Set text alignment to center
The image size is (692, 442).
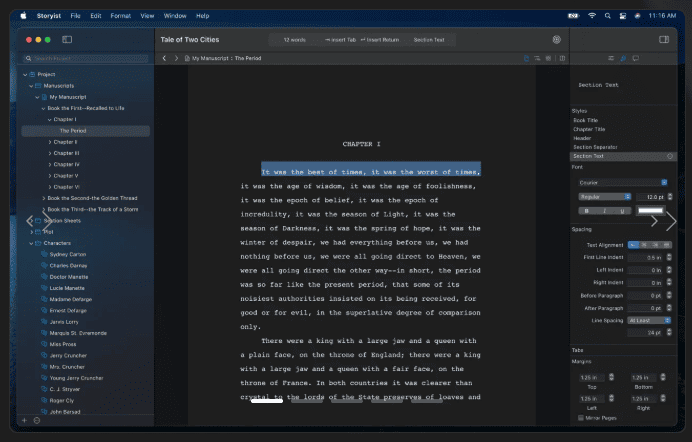pyautogui.click(x=644, y=245)
